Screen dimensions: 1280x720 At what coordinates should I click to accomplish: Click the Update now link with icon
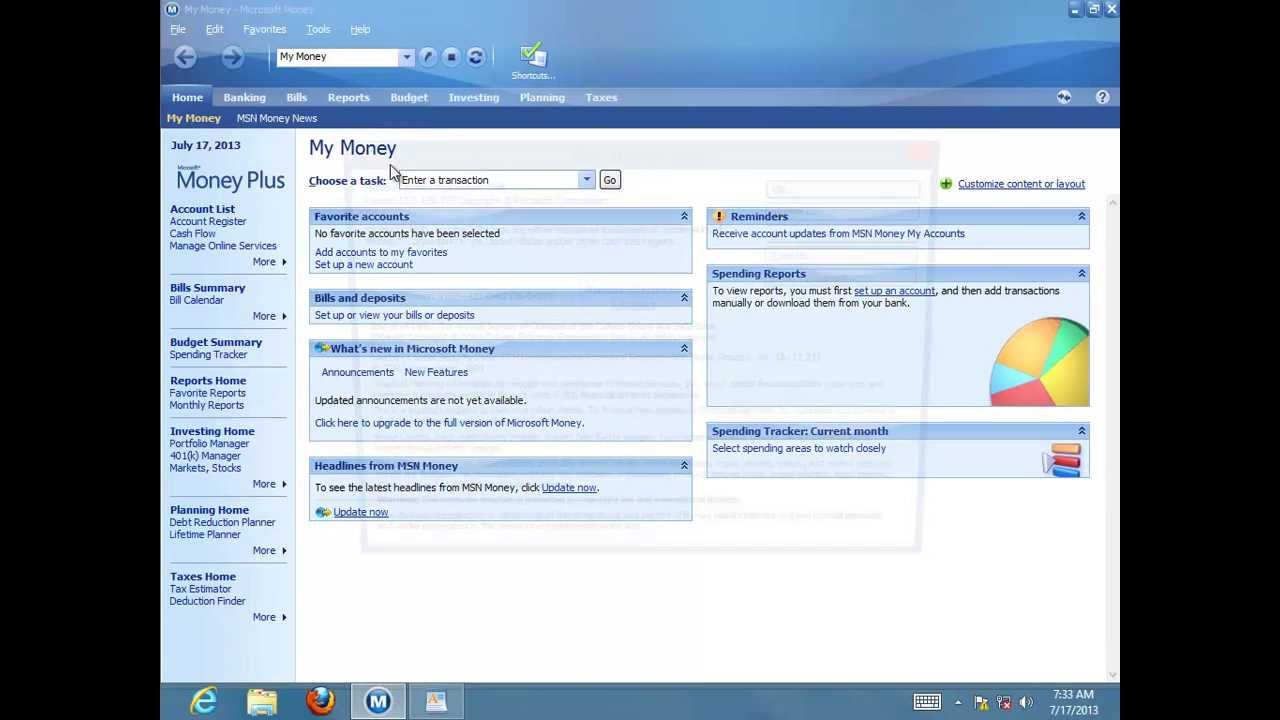pos(361,512)
